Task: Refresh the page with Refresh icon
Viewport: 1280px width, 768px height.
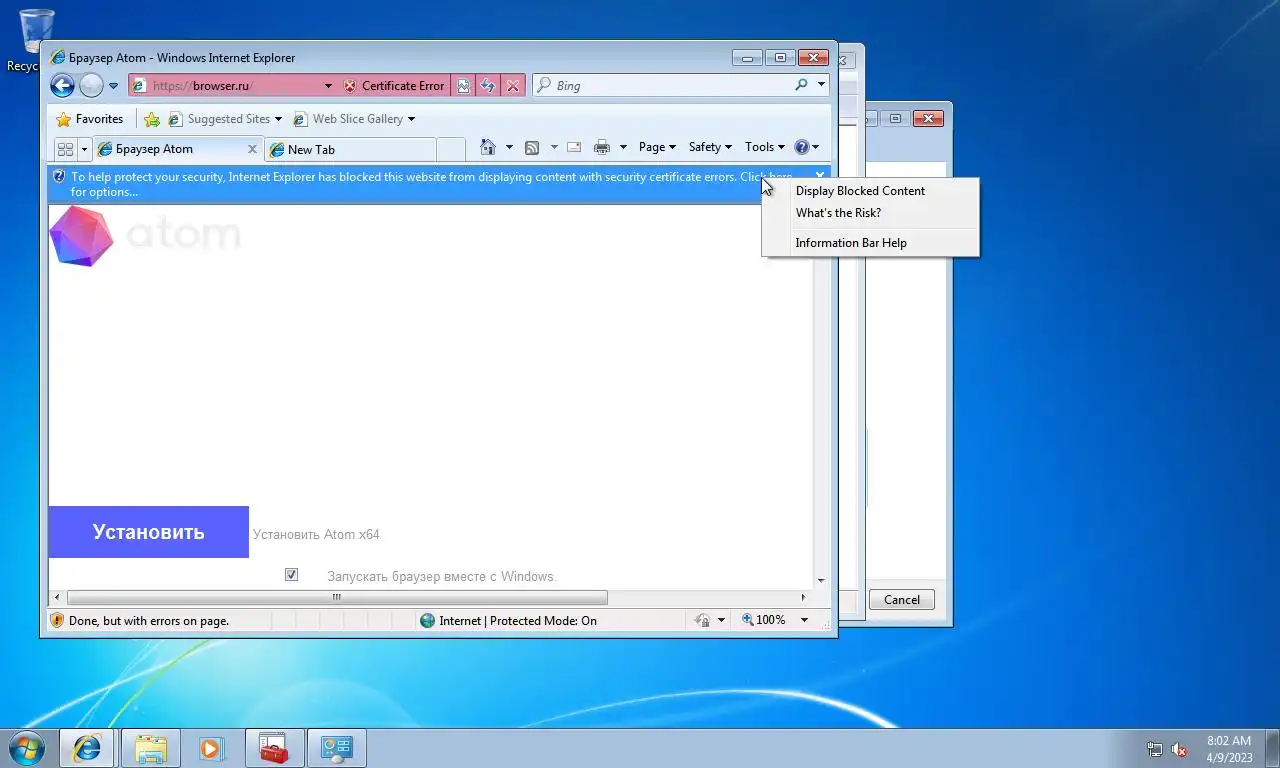Action: [x=488, y=86]
